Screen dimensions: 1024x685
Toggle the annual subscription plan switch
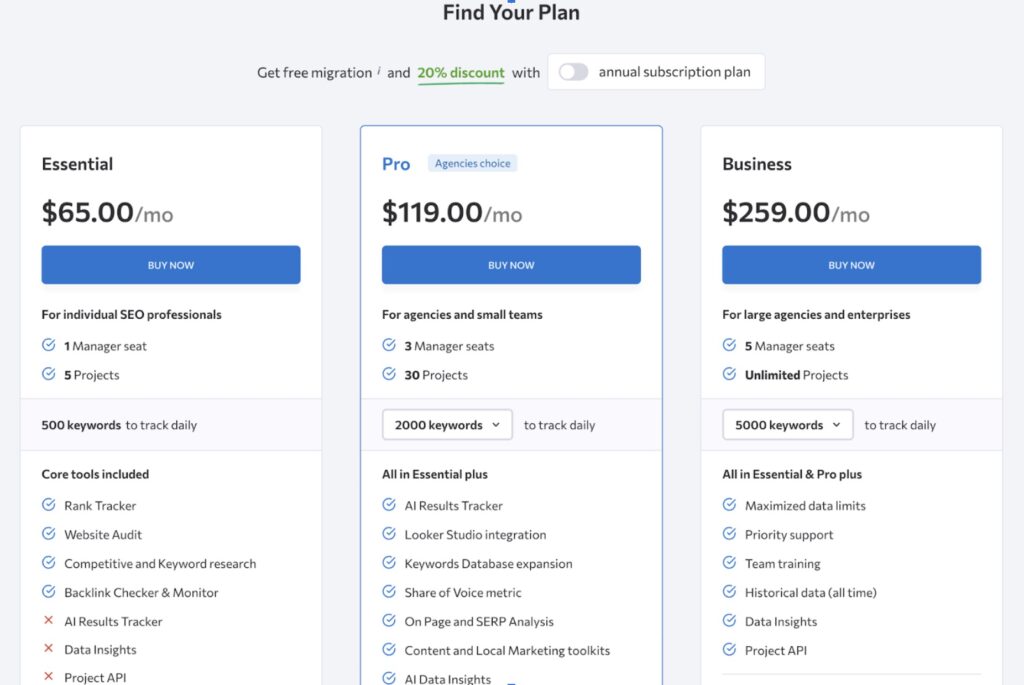tap(573, 72)
